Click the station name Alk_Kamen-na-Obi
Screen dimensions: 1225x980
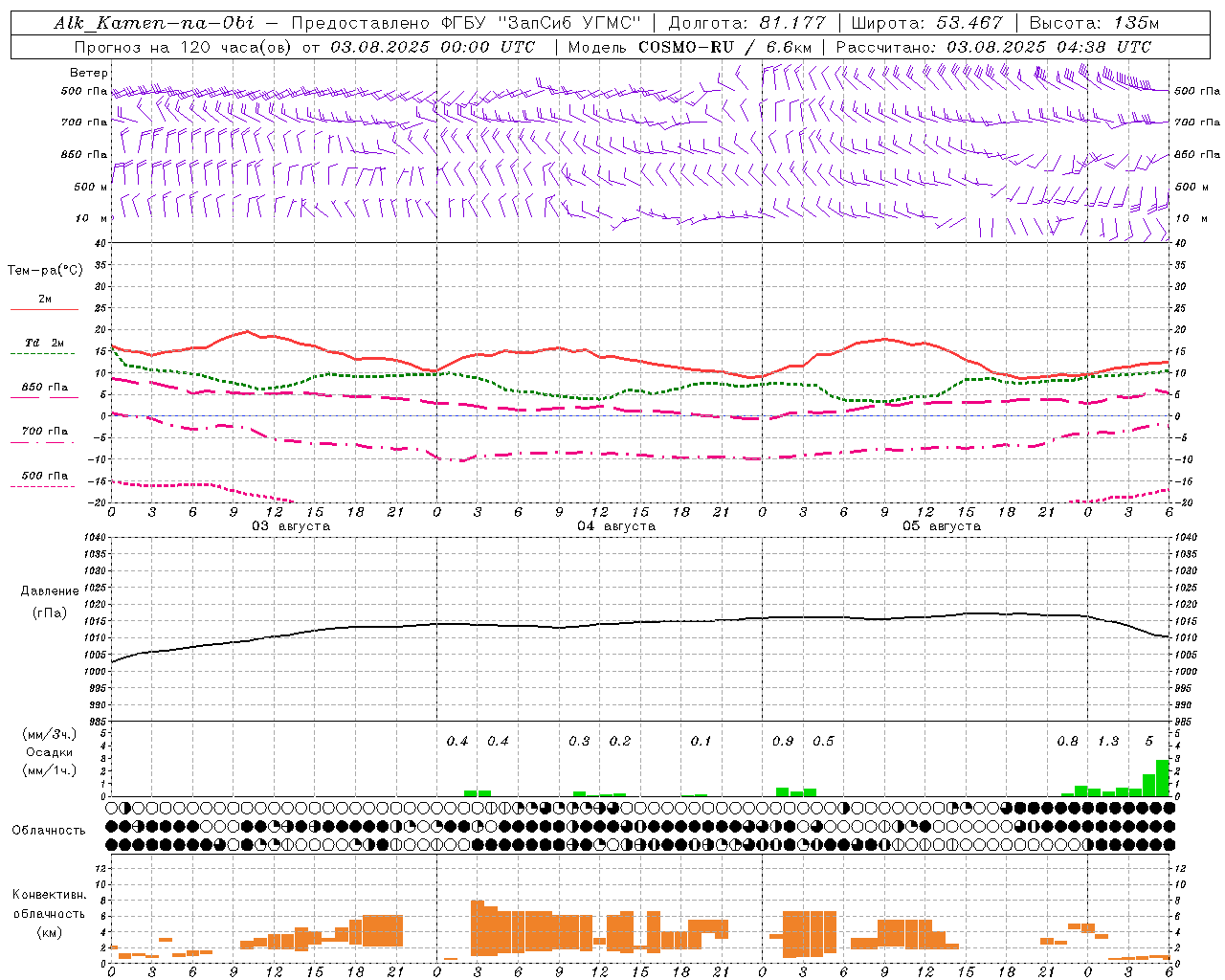click(x=153, y=23)
